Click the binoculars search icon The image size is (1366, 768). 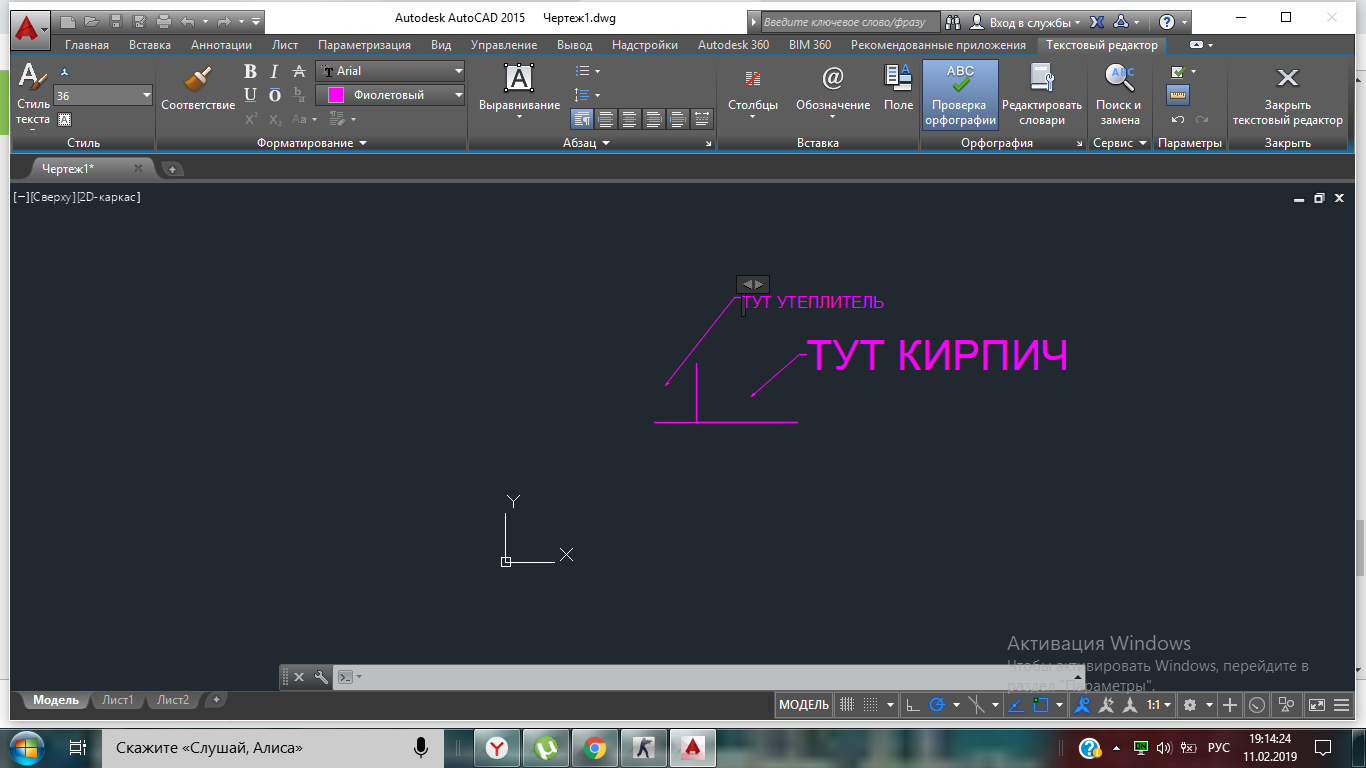[x=953, y=21]
